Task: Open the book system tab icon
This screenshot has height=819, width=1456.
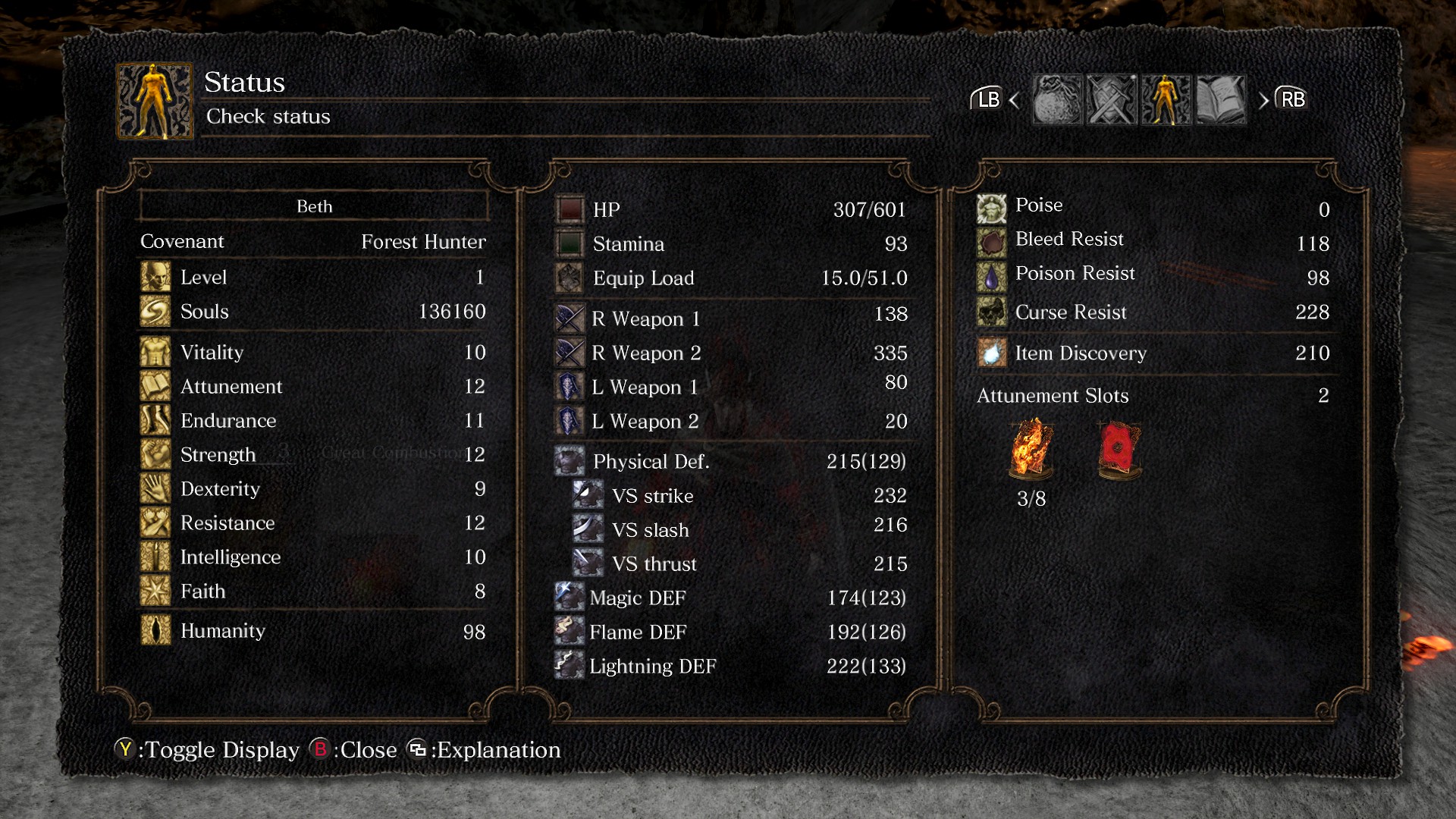Action: (1221, 99)
